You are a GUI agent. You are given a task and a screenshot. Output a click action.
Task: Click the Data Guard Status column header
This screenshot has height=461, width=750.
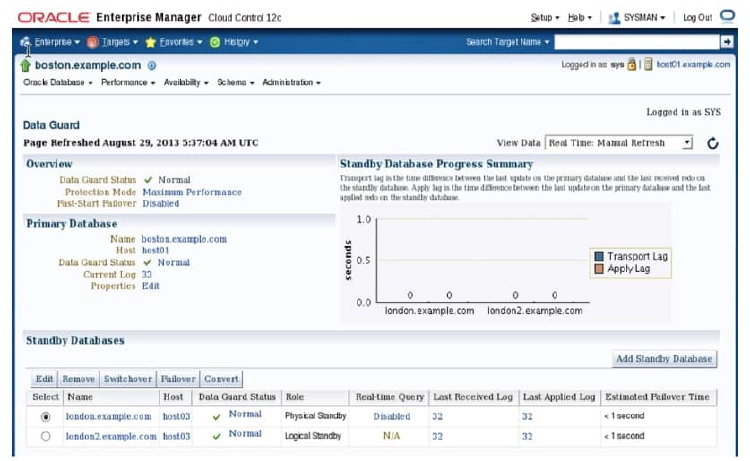[x=237, y=397]
